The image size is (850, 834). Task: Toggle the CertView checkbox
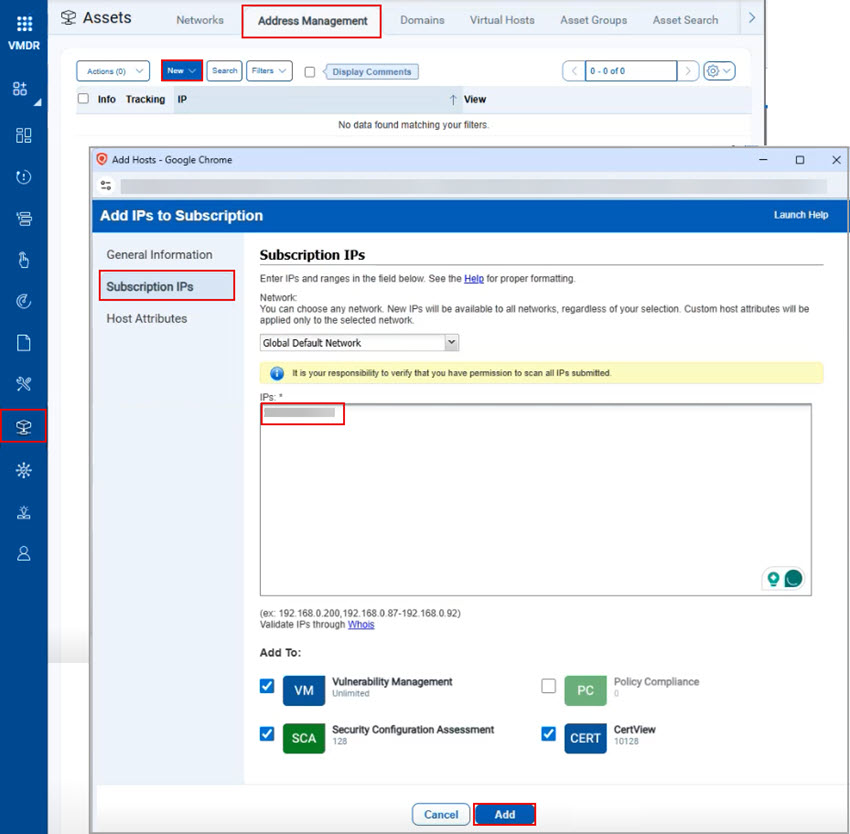(548, 734)
